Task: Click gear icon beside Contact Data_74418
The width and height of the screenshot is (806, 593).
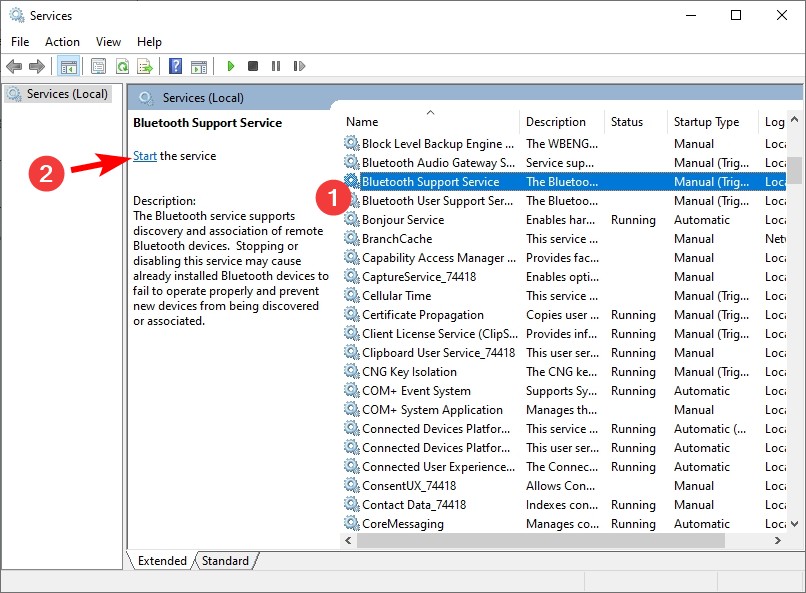Action: [x=352, y=505]
